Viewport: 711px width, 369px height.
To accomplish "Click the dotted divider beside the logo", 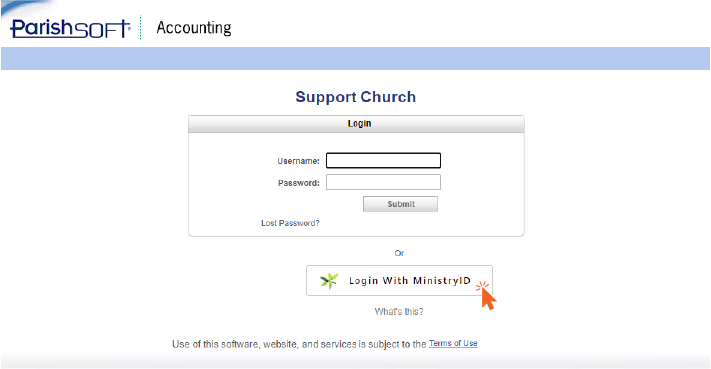I will click(x=141, y=27).
